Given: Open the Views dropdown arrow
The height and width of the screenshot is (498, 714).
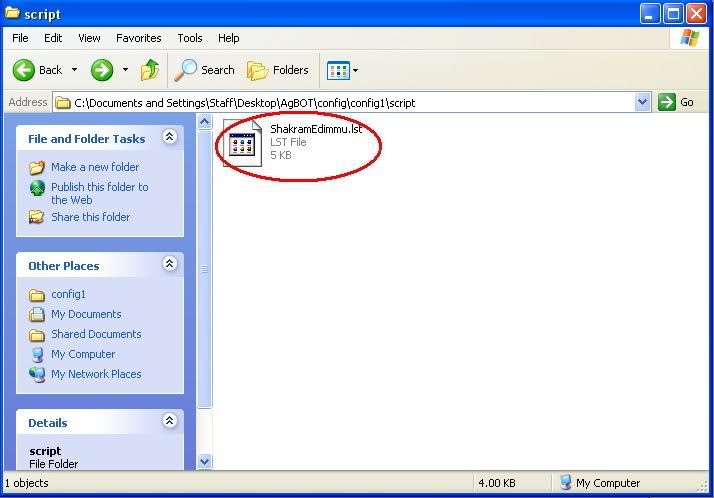Looking at the screenshot, I should coord(356,70).
